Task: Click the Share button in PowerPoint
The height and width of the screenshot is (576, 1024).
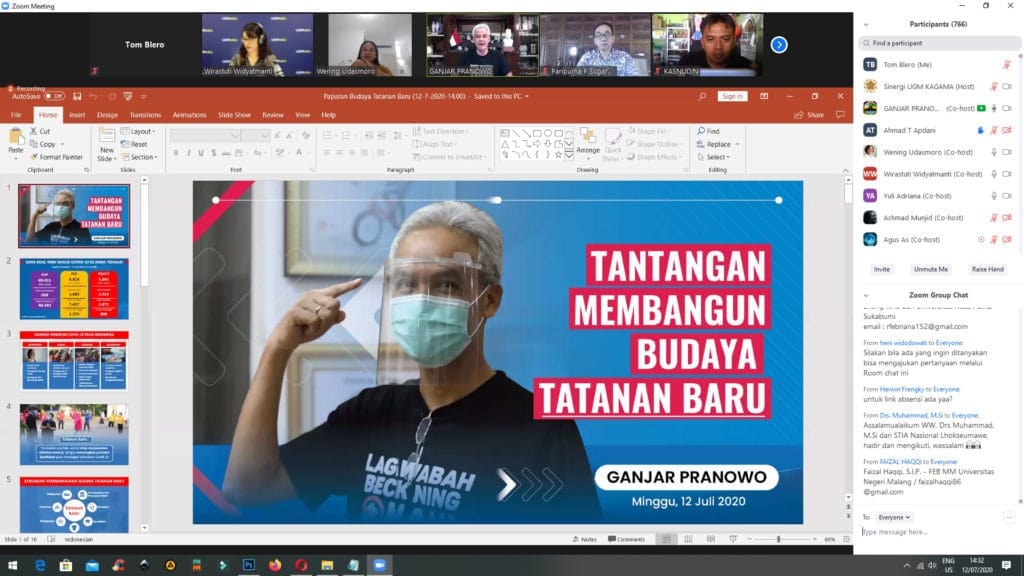Action: (809, 115)
